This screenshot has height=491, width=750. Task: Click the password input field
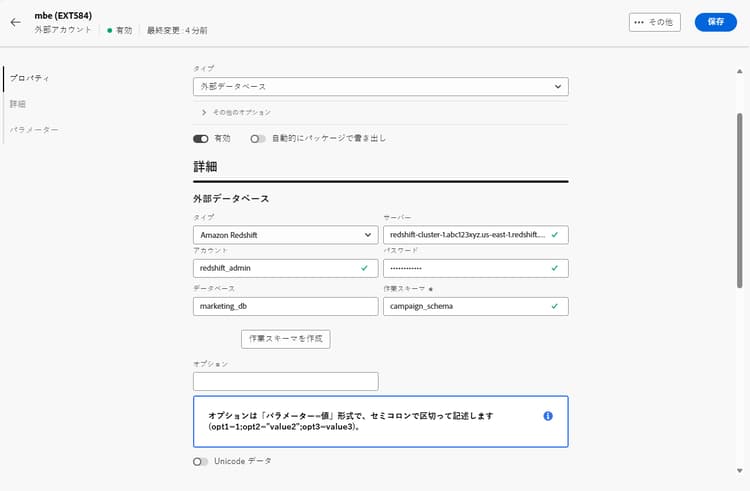tap(475, 268)
